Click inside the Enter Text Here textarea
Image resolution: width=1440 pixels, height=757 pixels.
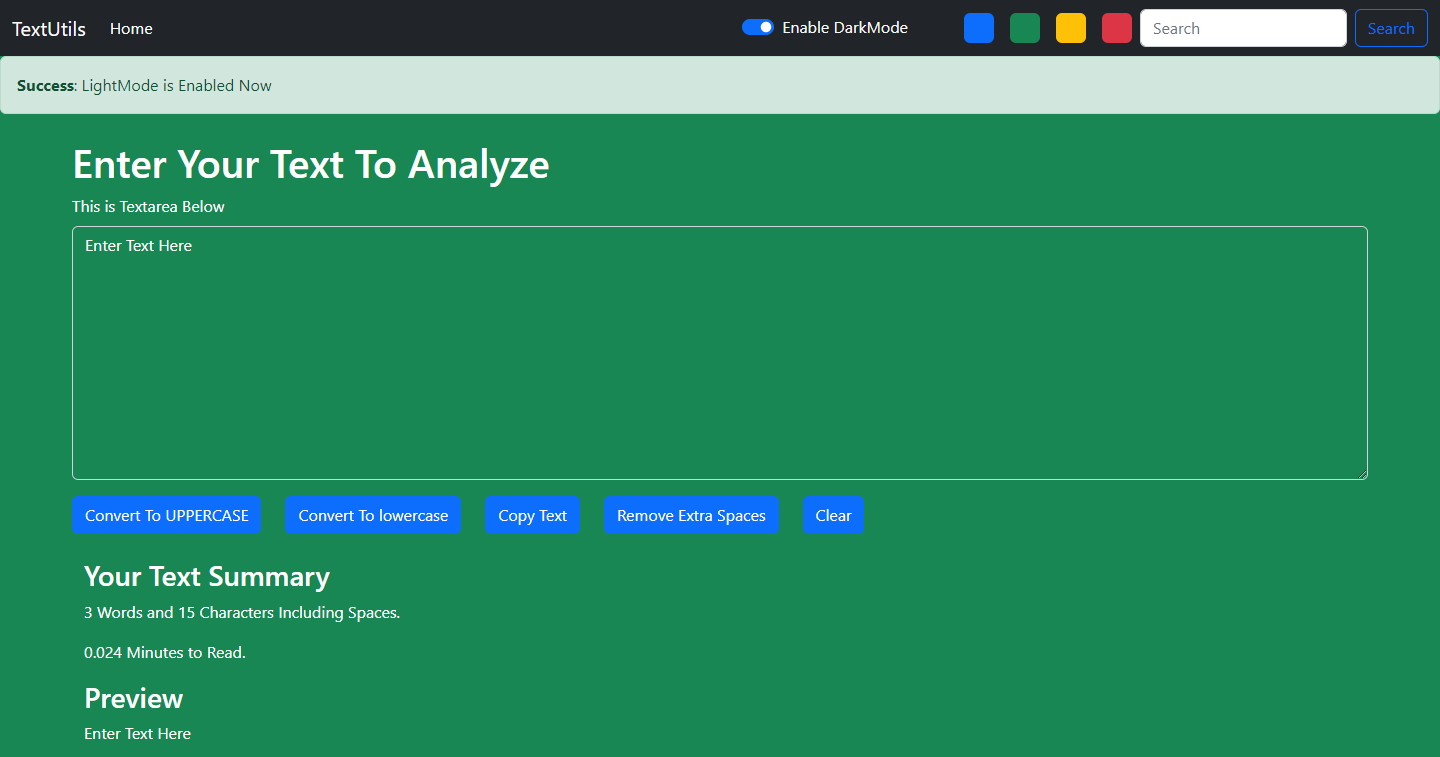(719, 350)
